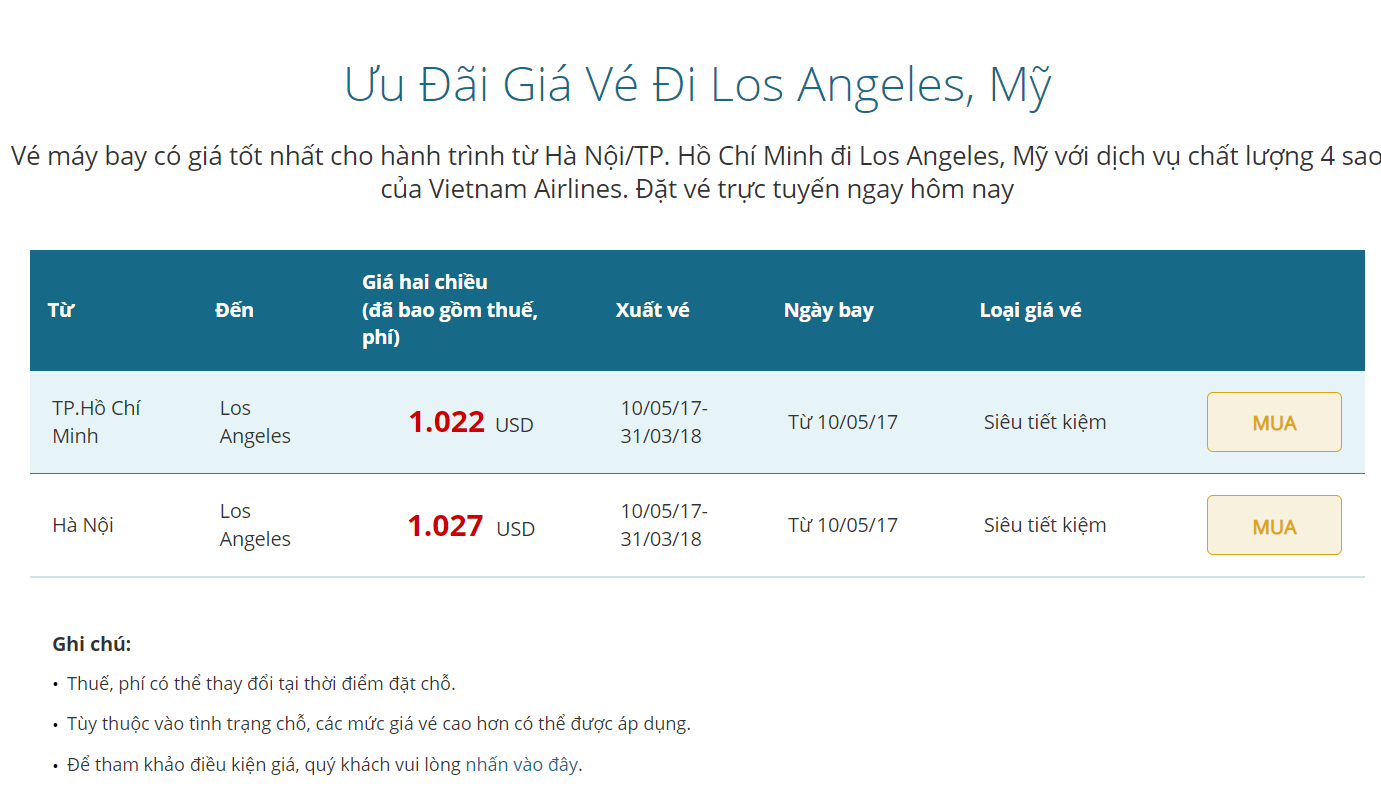1381x805 pixels.
Task: Click the "Đến" column header
Action: pyautogui.click(x=234, y=310)
